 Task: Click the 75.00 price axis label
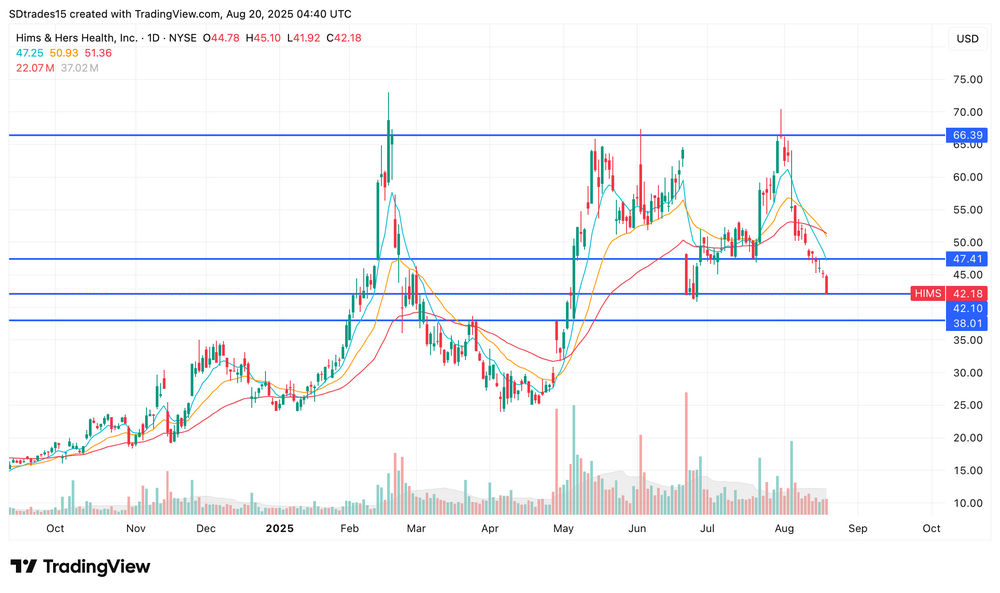pyautogui.click(x=967, y=80)
